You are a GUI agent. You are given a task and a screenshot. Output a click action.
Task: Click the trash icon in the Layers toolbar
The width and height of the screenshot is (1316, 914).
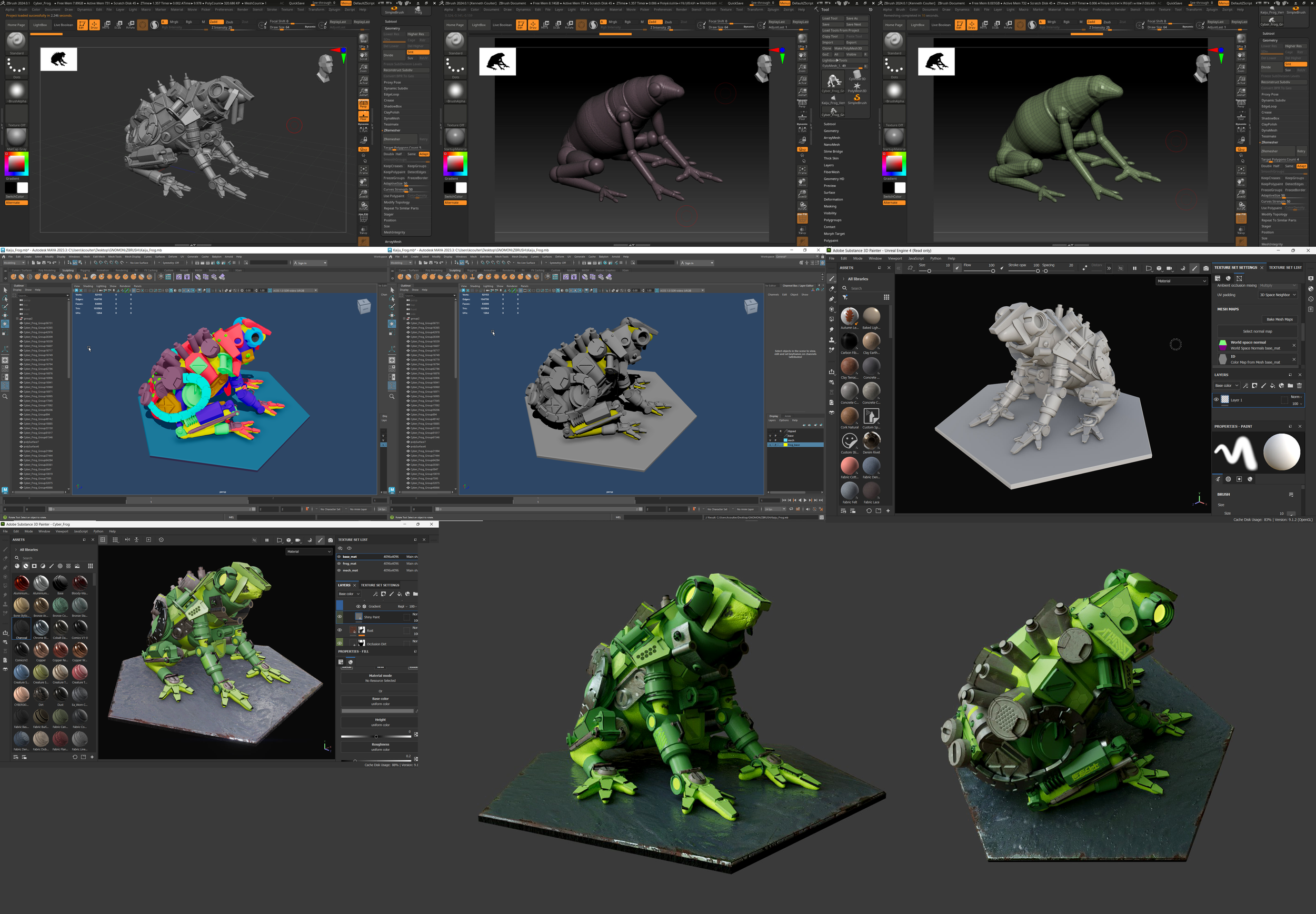click(1299, 385)
